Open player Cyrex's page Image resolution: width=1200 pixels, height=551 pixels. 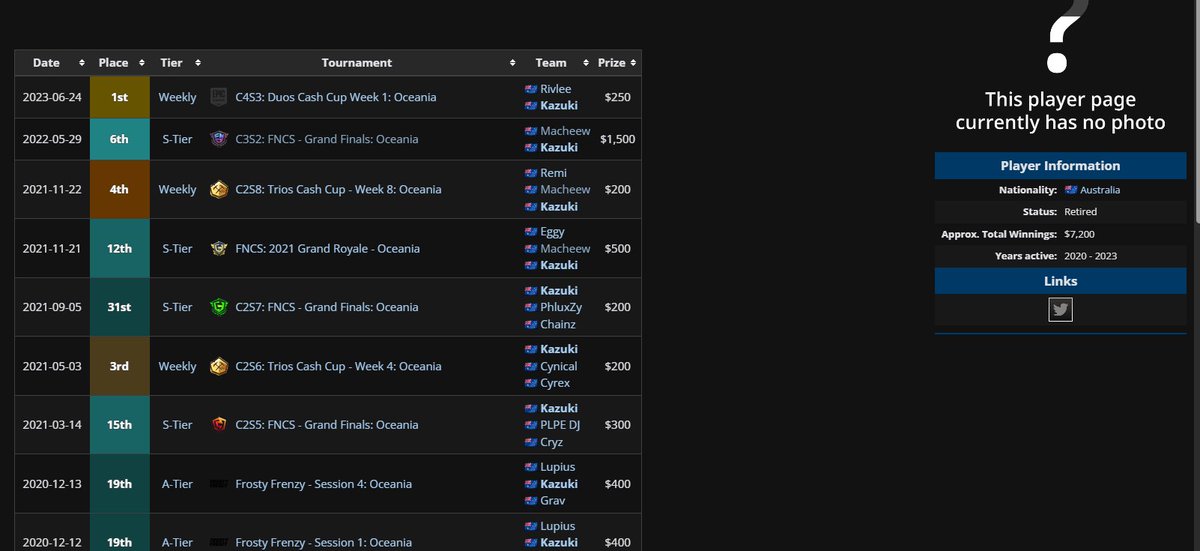[x=555, y=383]
